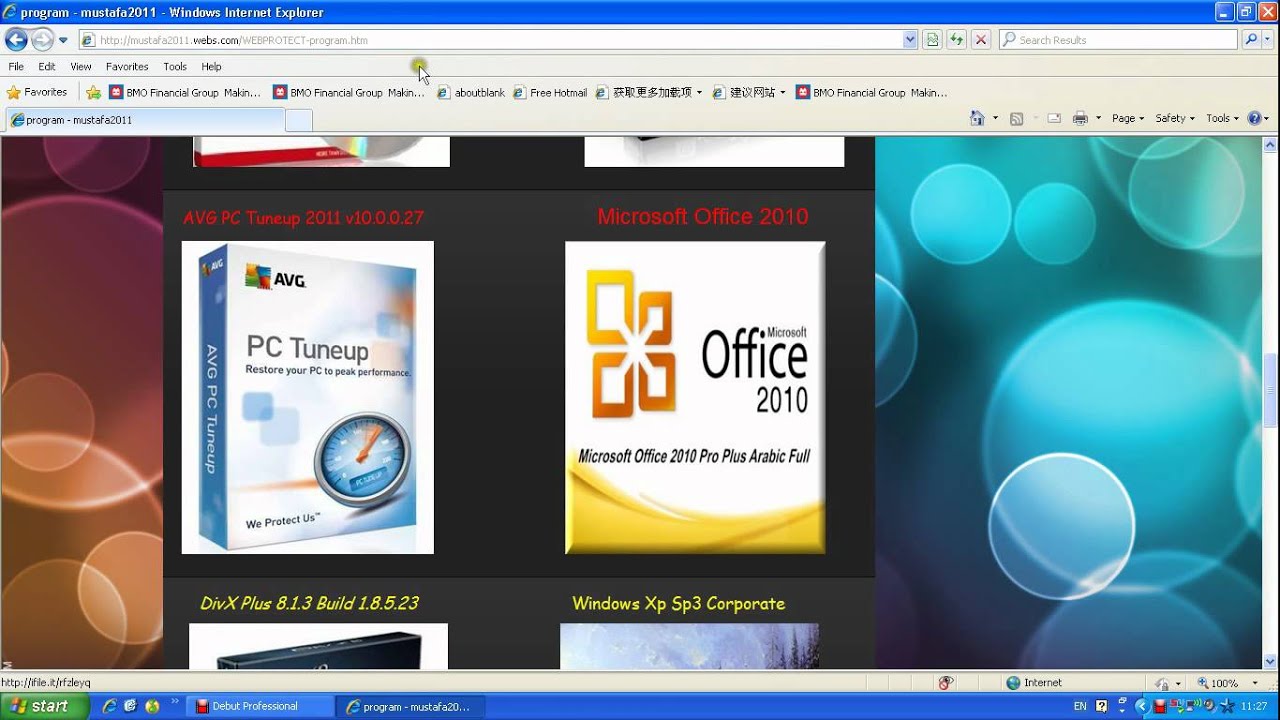Click the Internet security zone indicator

coord(1034,683)
